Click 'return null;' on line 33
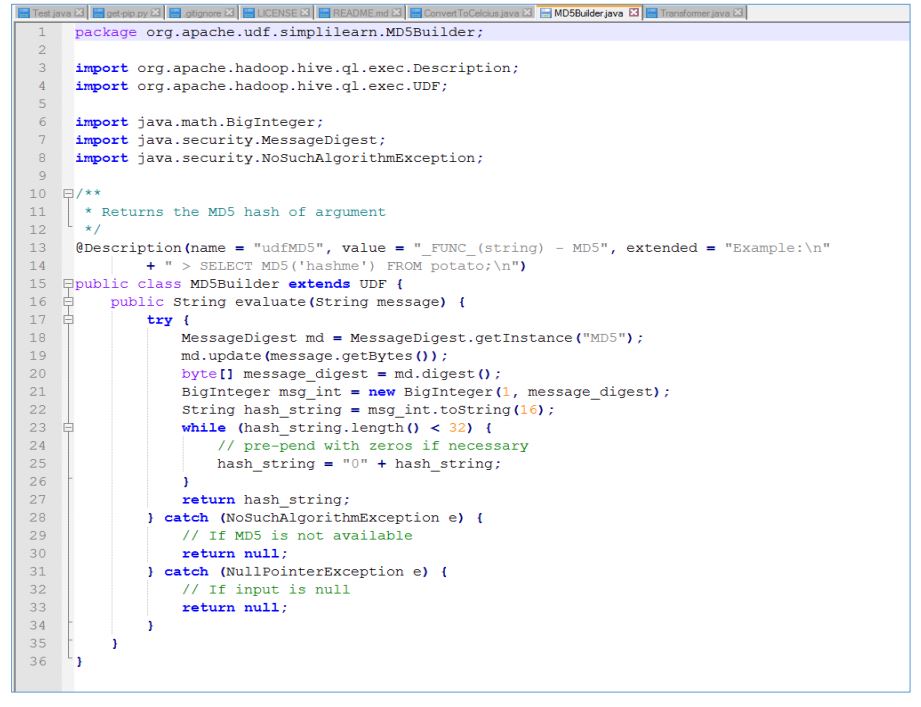Image resolution: width=921 pixels, height=707 pixels. tap(234, 608)
